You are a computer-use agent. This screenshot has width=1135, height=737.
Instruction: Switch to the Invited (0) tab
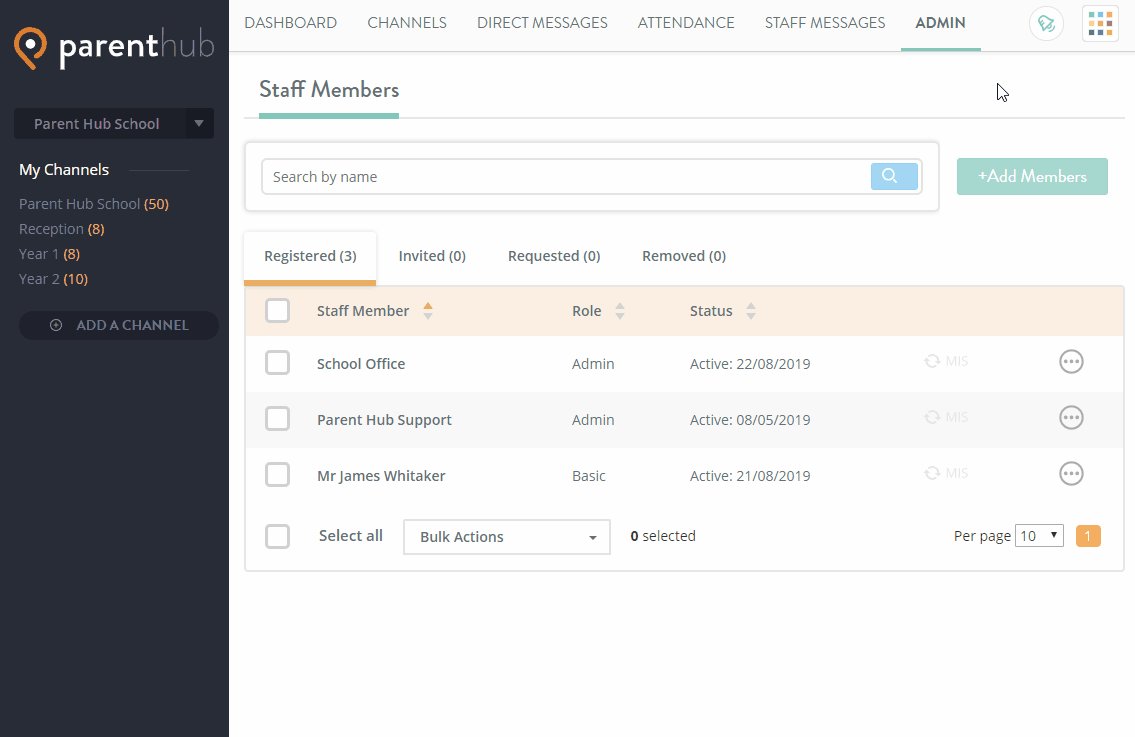(x=432, y=256)
